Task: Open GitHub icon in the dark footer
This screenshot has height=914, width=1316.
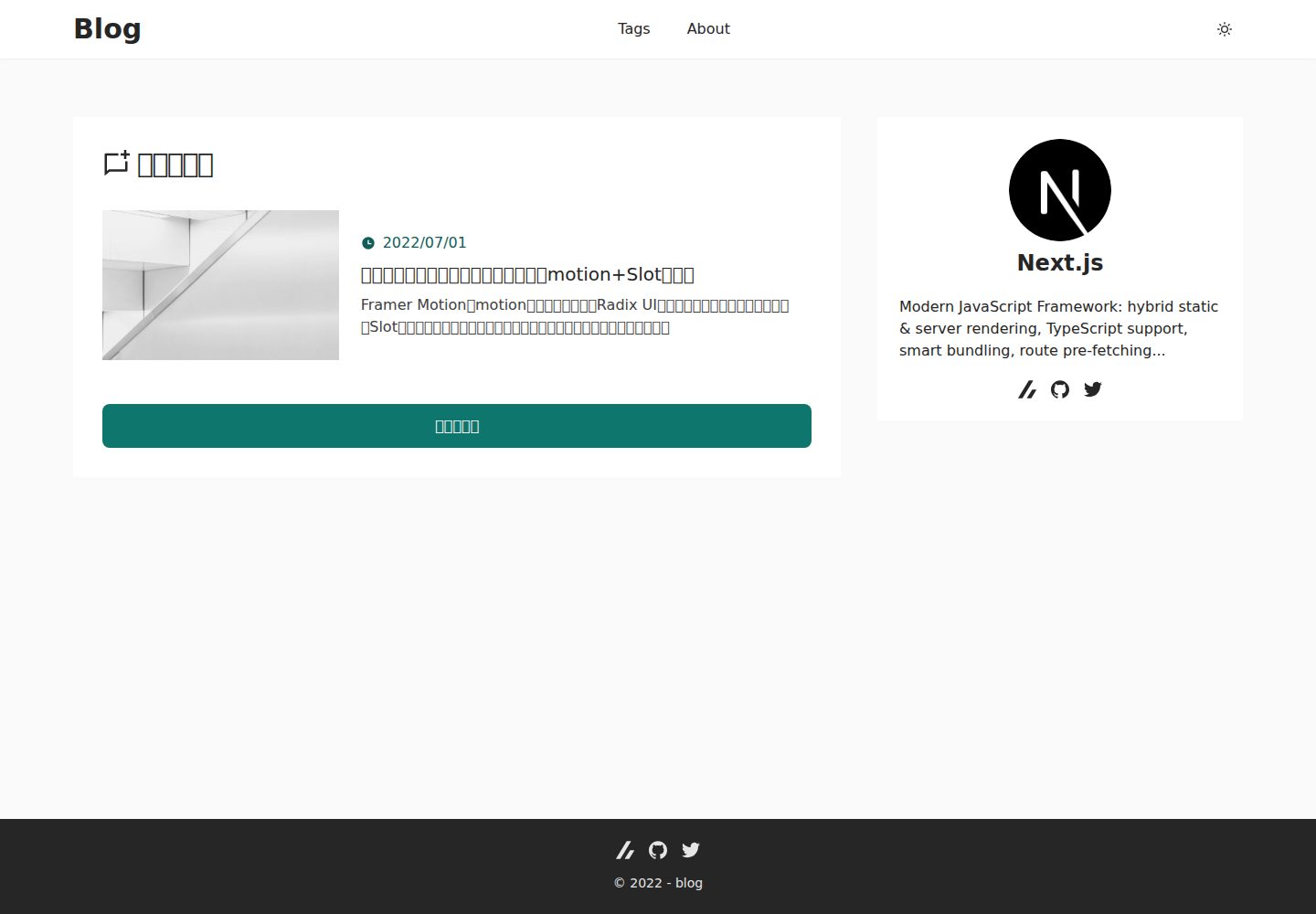Action: pyautogui.click(x=658, y=850)
